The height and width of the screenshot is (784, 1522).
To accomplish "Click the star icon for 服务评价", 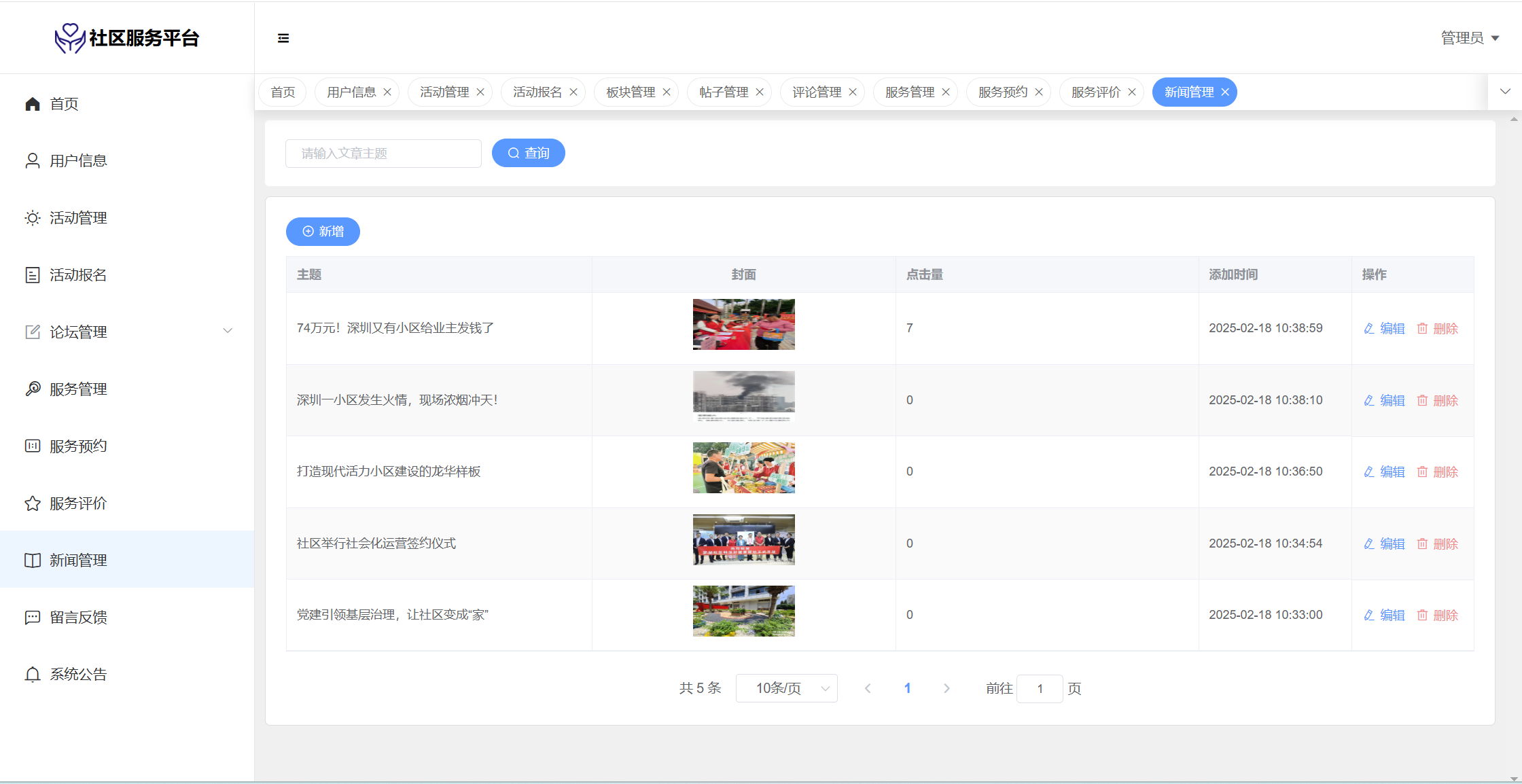I will click(33, 503).
